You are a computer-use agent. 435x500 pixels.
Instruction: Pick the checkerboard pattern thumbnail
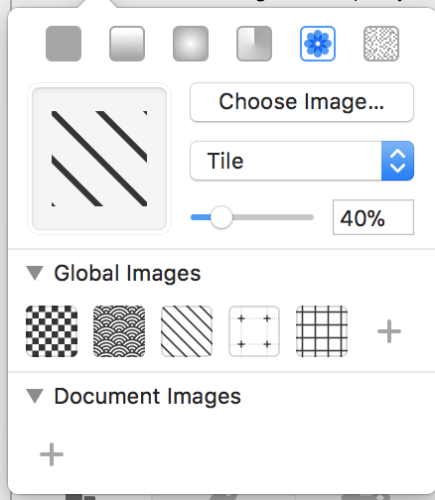pyautogui.click(x=52, y=331)
